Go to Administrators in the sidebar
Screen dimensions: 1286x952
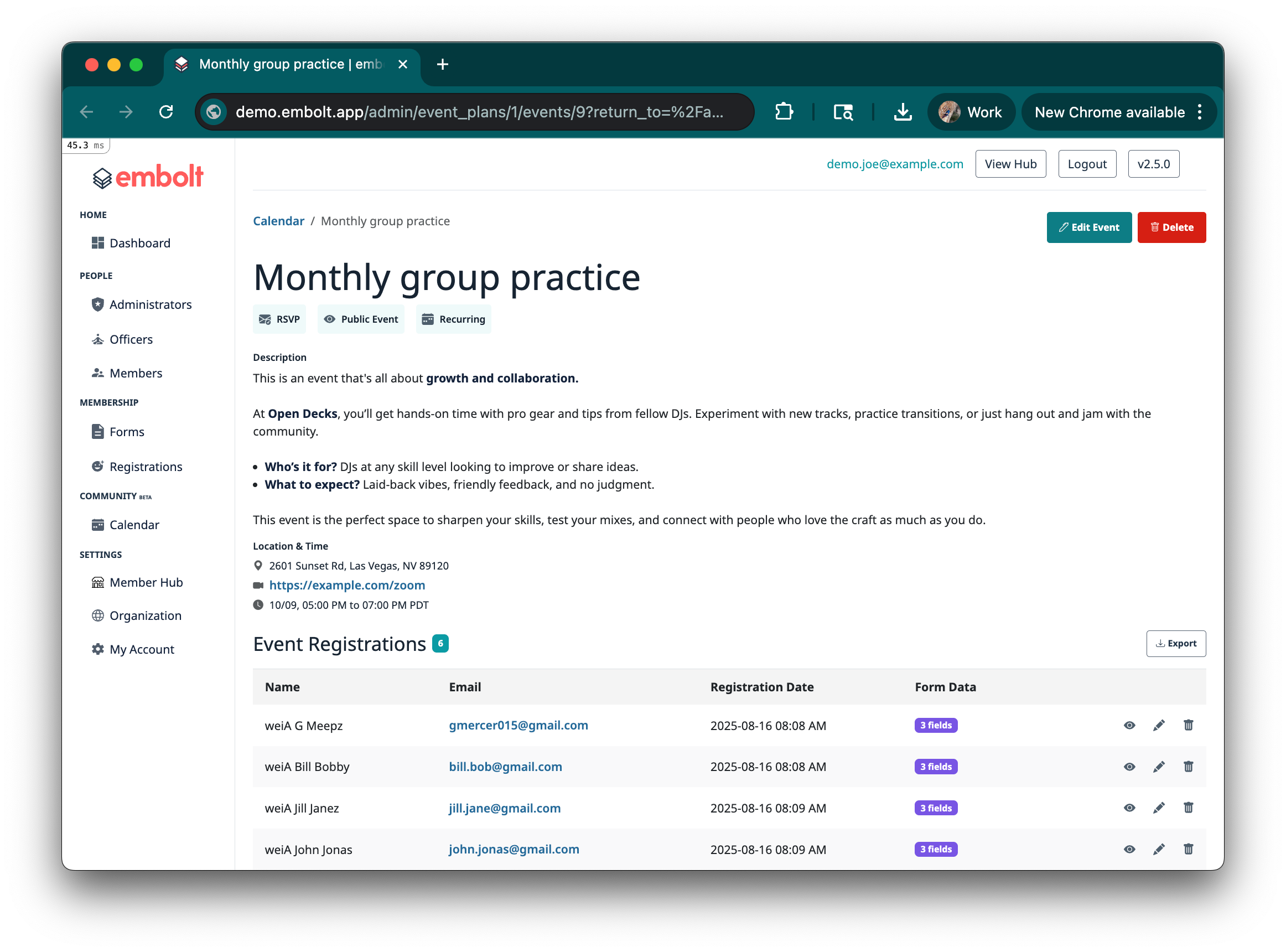click(151, 304)
